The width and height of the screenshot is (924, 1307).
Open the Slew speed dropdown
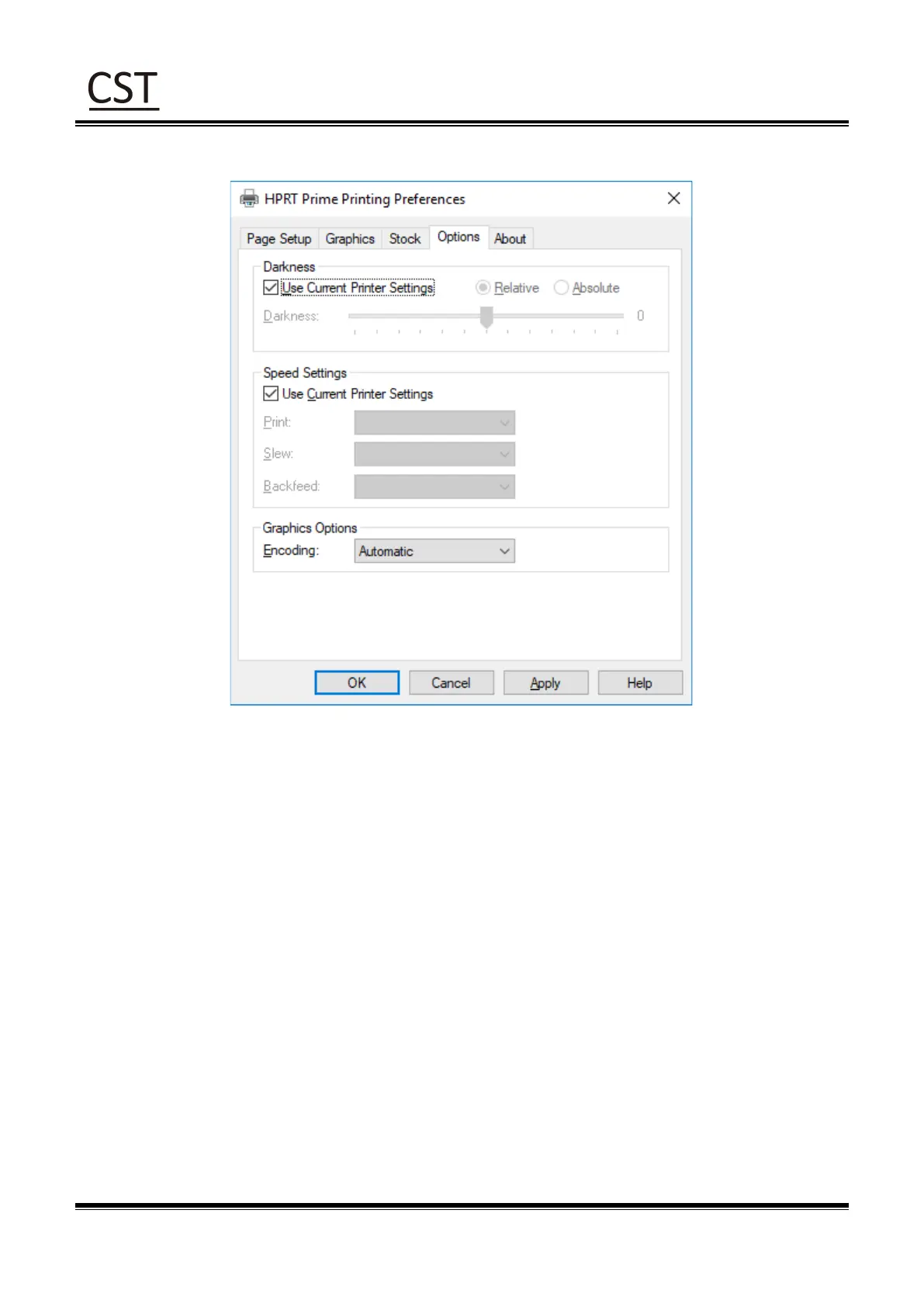click(x=434, y=454)
